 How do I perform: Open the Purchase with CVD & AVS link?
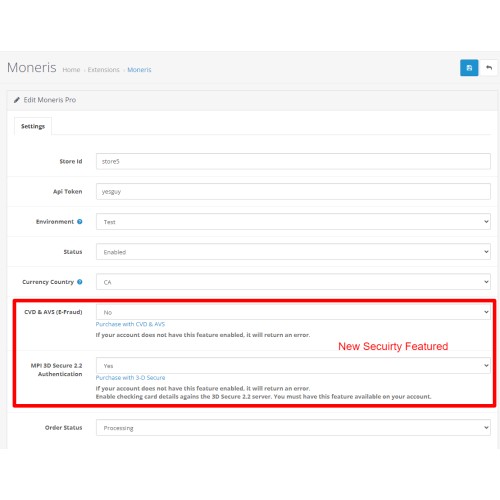[x=130, y=324]
